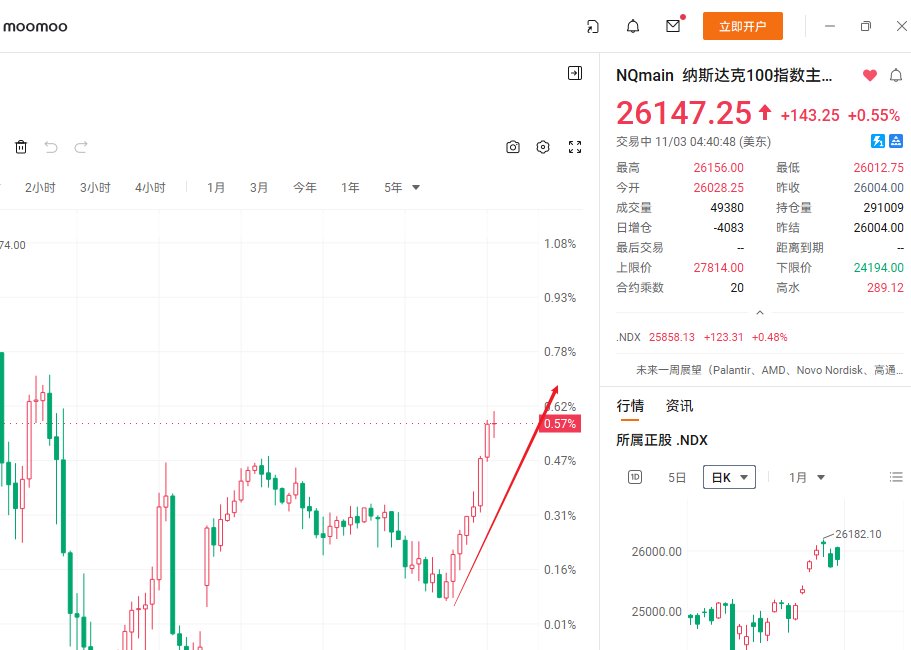Click the 下限价 value 24194.00

click(x=878, y=267)
